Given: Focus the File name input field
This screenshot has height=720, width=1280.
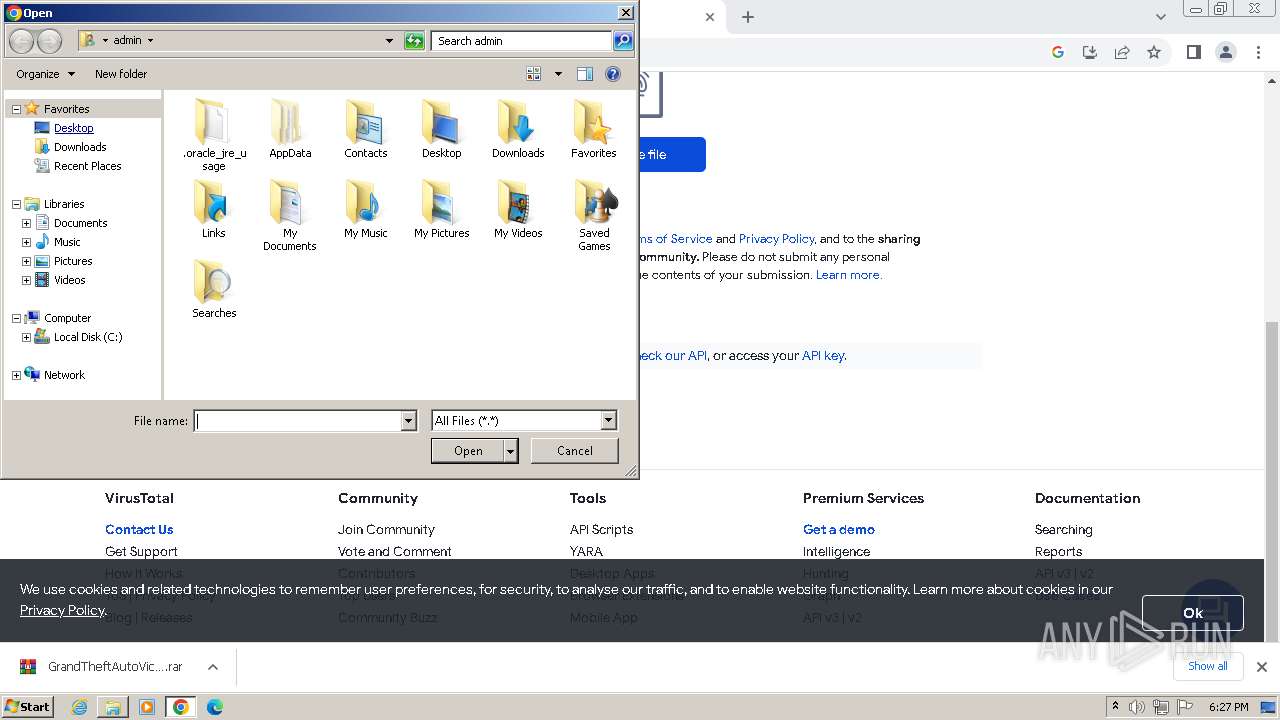Looking at the screenshot, I should pyautogui.click(x=298, y=421).
